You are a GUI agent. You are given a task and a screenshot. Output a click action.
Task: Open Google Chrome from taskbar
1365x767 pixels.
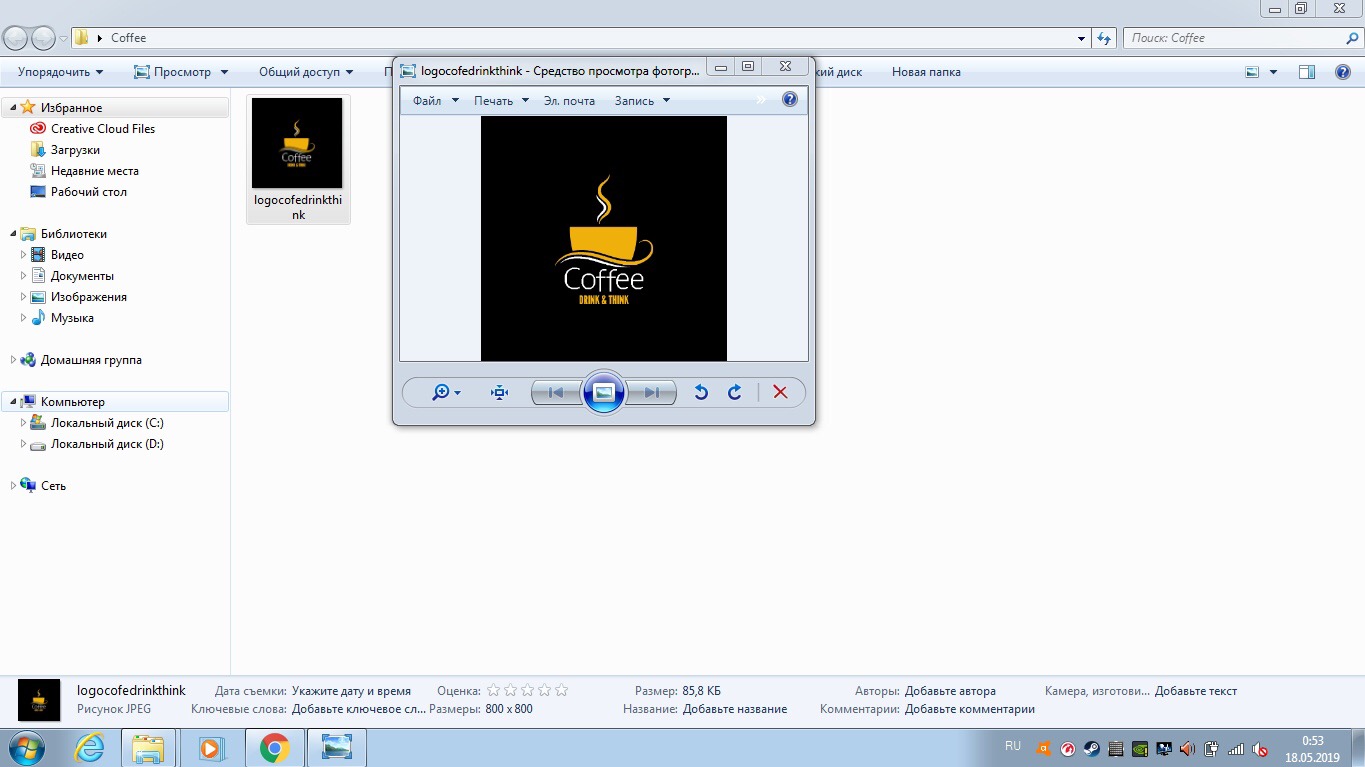274,748
